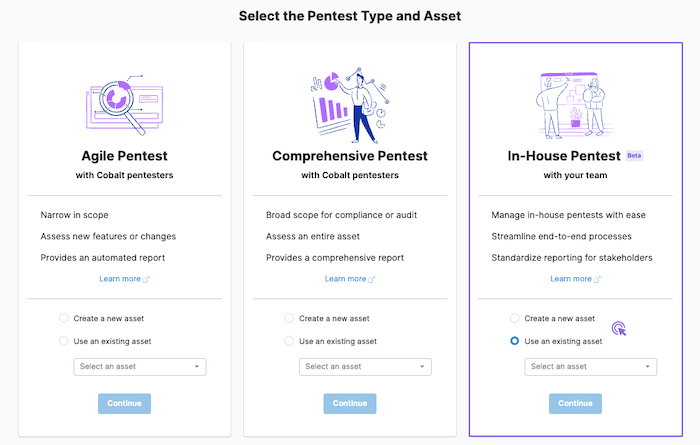This screenshot has height=445, width=700.
Task: Click external link icon under Comprehensive Pentest
Action: point(372,279)
